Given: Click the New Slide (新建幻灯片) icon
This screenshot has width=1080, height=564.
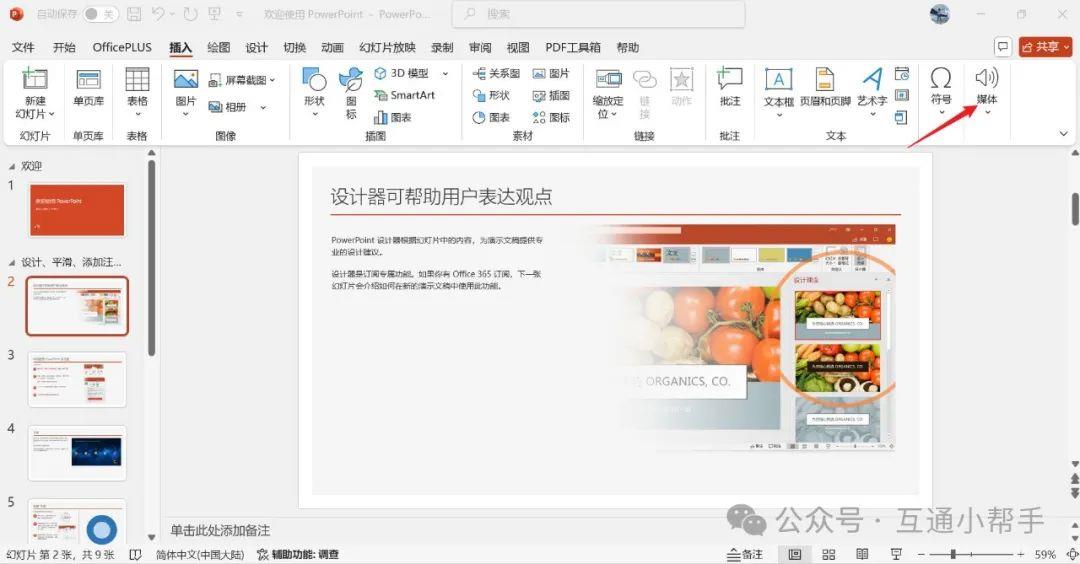Looking at the screenshot, I should coord(34,80).
